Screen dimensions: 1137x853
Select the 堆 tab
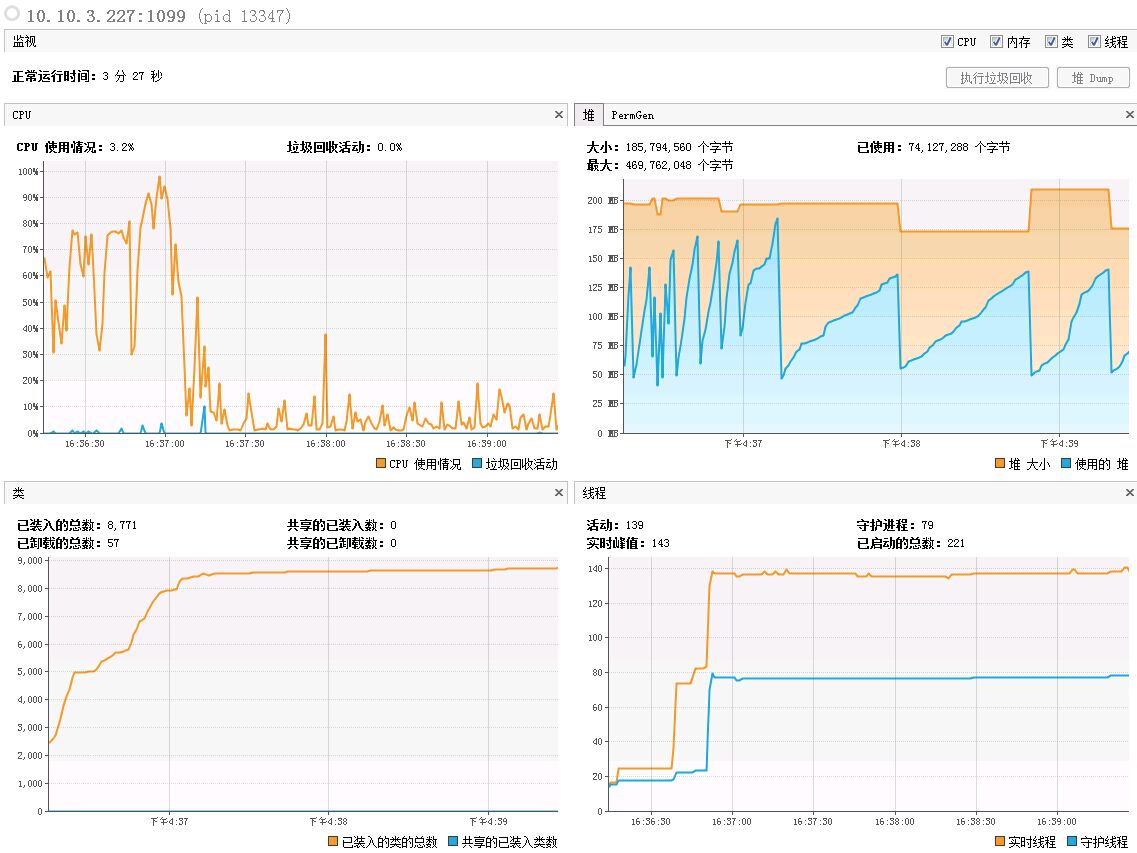tap(589, 115)
